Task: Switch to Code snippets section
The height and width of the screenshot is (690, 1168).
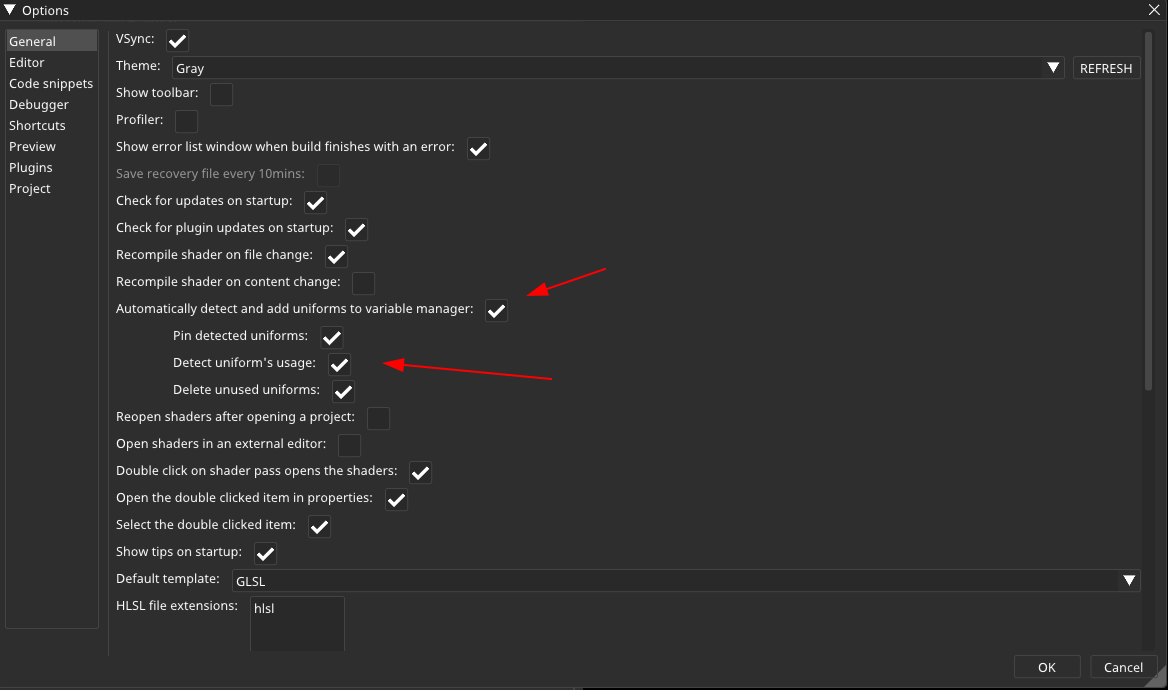Action: (x=51, y=84)
